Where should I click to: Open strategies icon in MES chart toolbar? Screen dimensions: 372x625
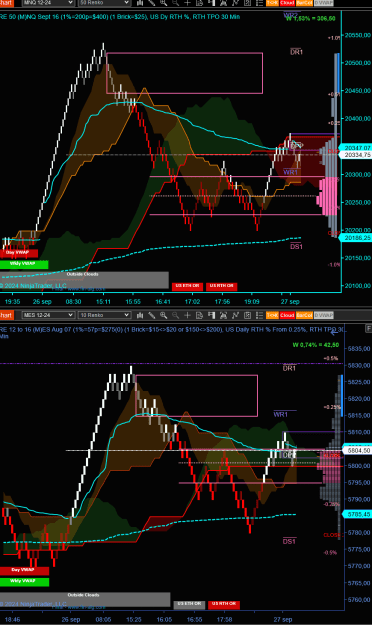(x=223, y=315)
